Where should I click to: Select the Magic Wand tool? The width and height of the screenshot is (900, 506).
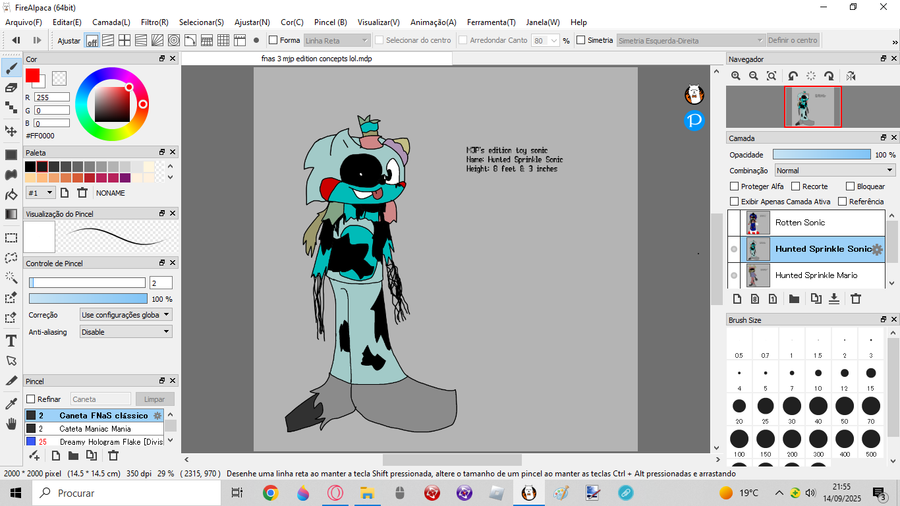point(11,278)
